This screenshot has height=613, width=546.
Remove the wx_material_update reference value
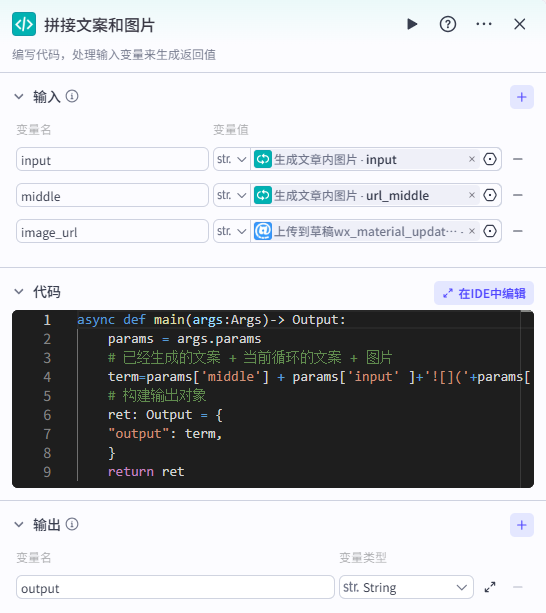(472, 231)
